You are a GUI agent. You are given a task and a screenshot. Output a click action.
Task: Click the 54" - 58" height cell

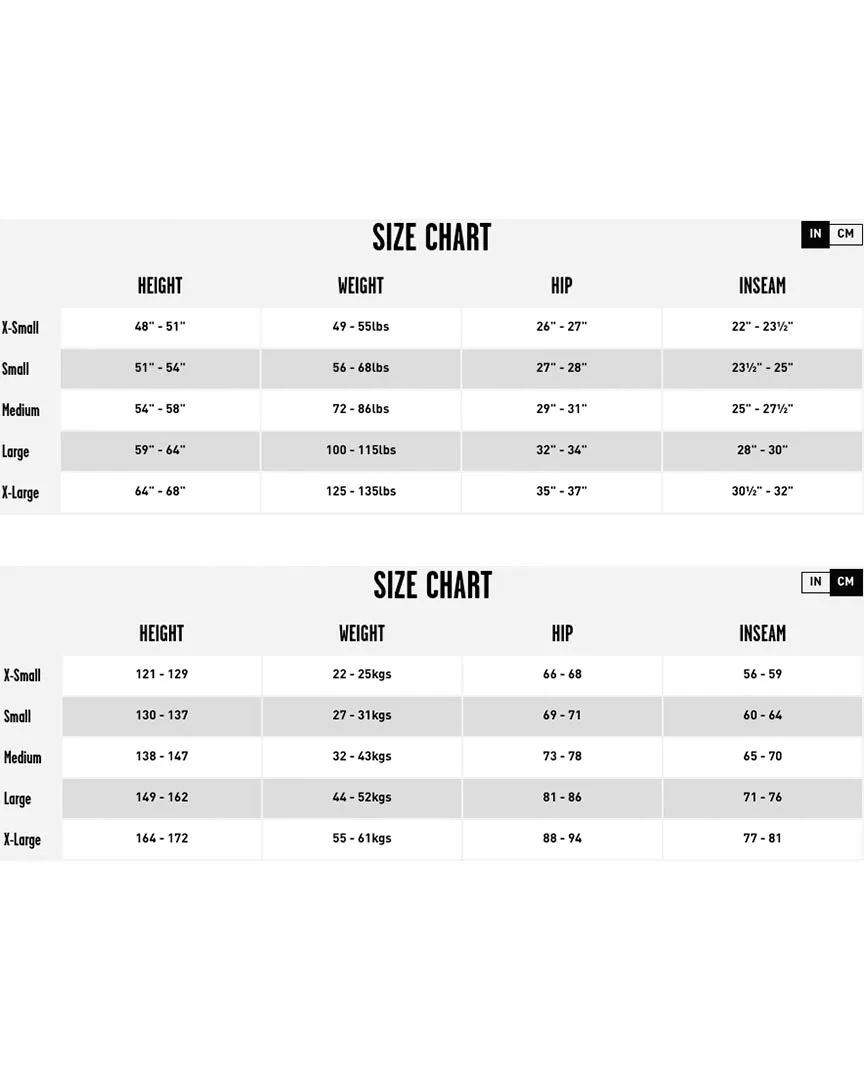160,409
